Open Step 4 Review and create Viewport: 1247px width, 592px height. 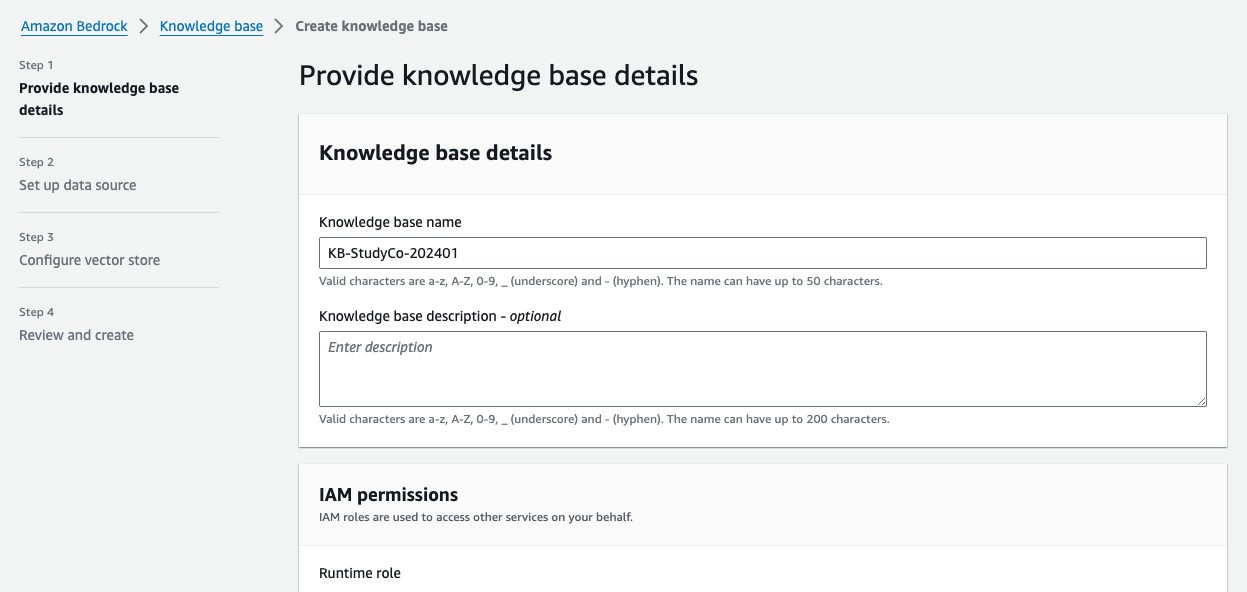pos(76,335)
